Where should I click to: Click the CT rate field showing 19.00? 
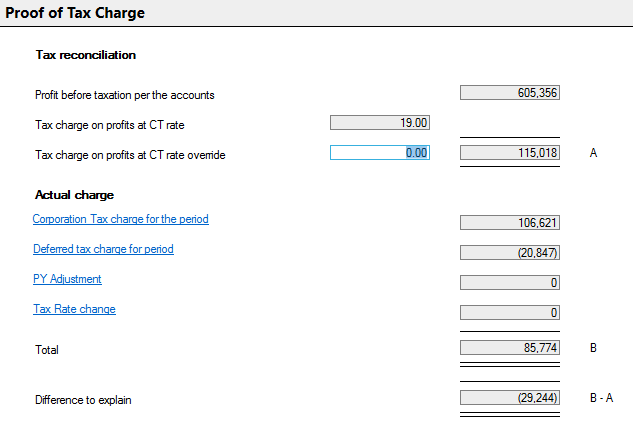click(380, 123)
